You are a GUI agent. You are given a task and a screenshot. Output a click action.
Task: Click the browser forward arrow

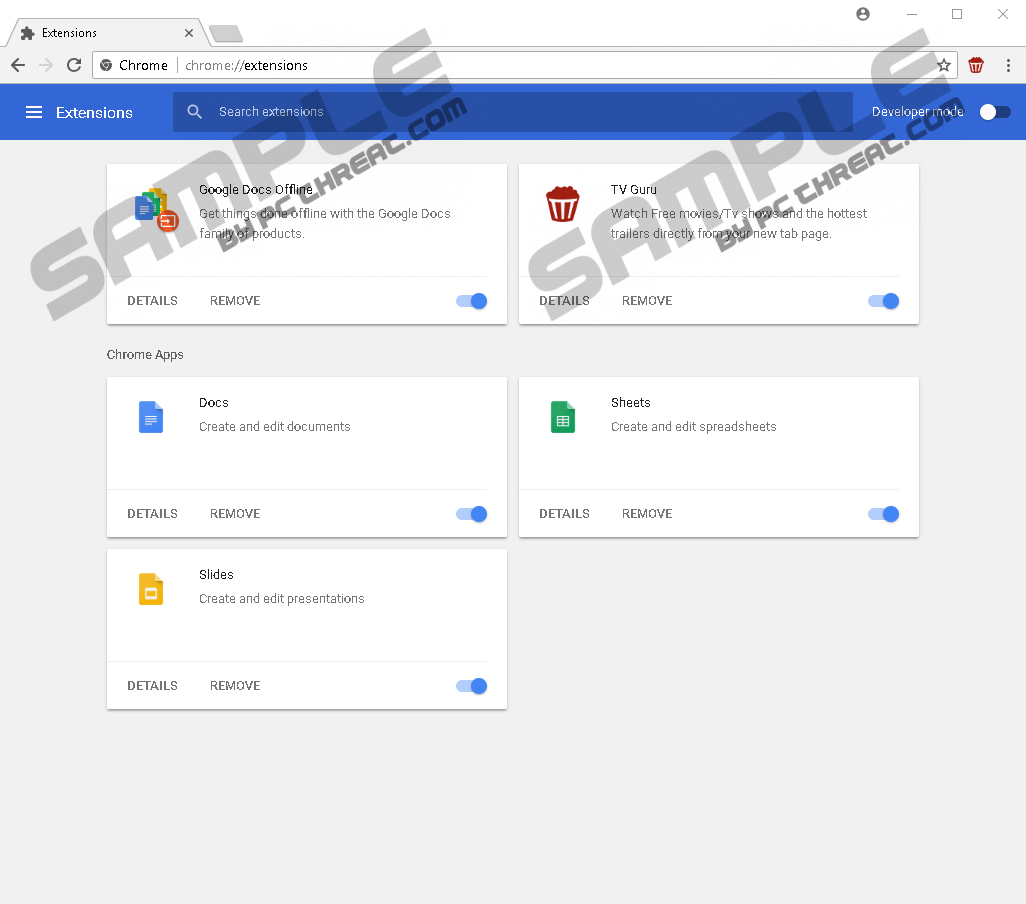46,65
